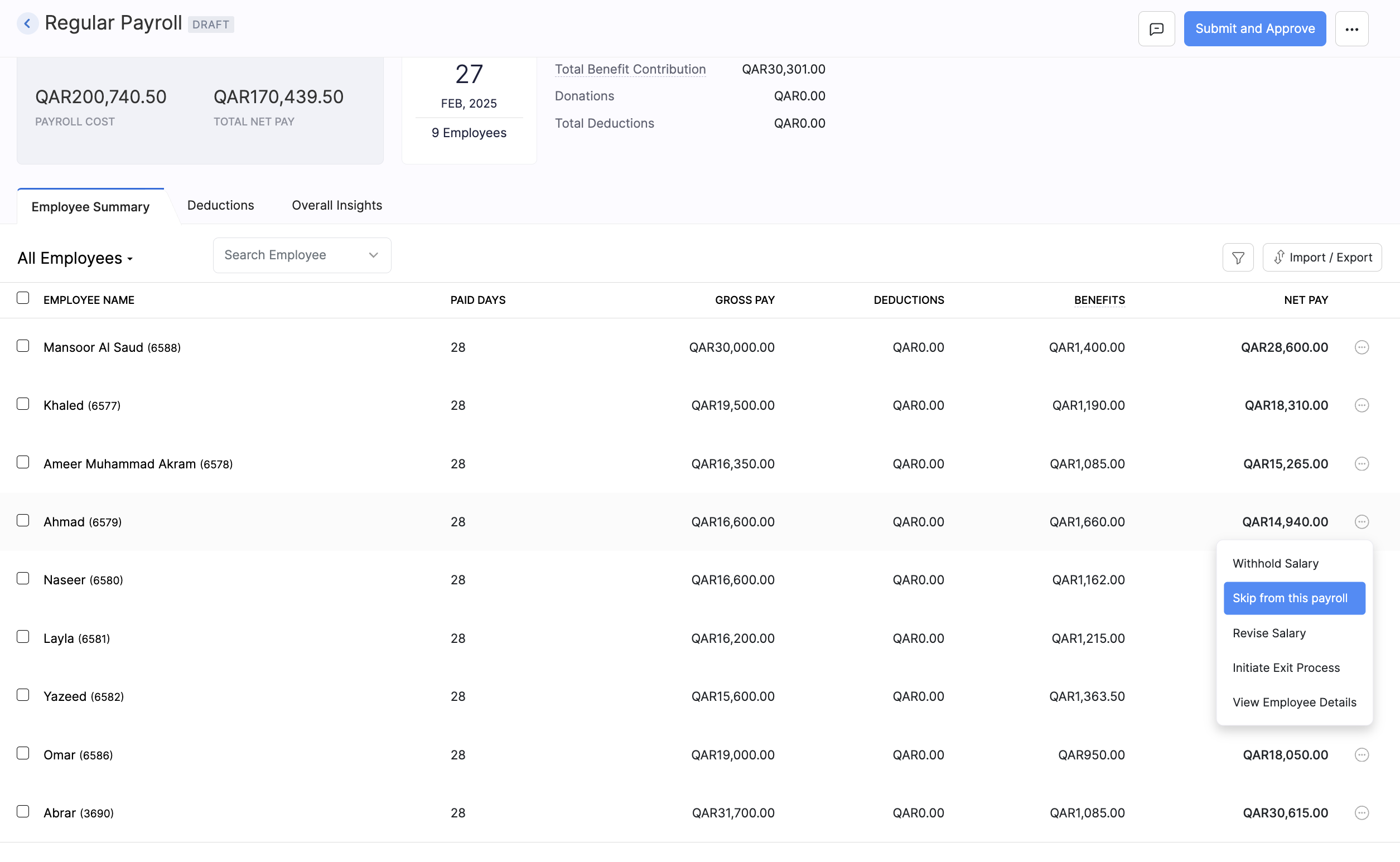Click the Total Benefit Contribution link

pos(630,69)
